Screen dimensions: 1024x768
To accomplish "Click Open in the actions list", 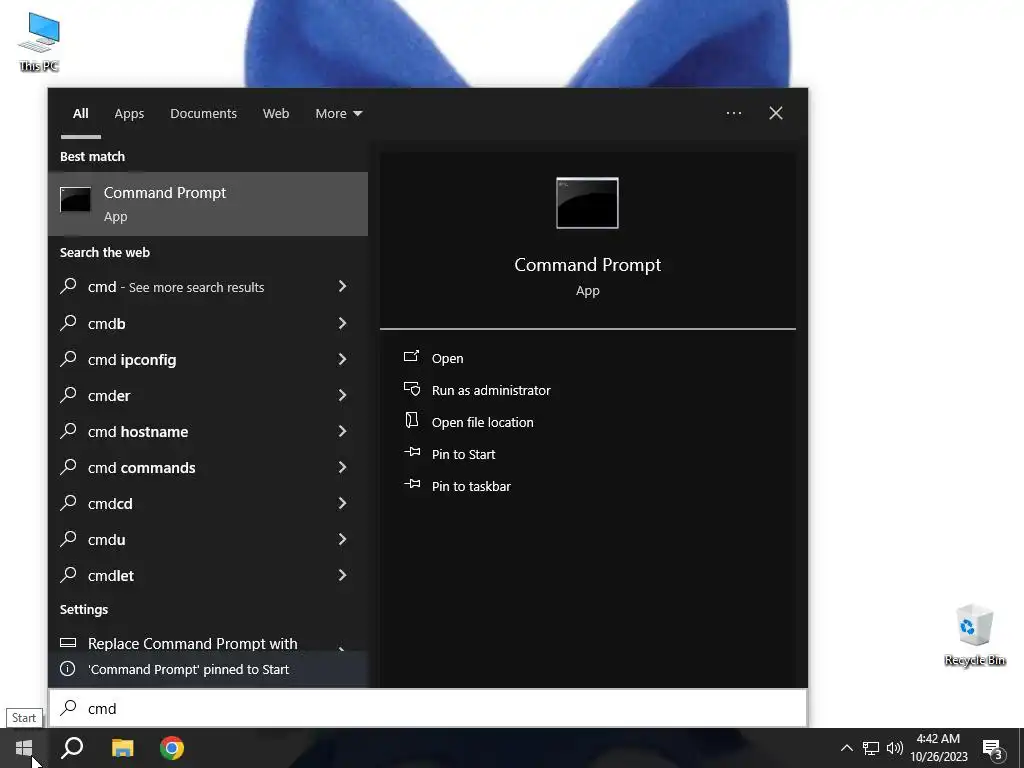I will [447, 359].
